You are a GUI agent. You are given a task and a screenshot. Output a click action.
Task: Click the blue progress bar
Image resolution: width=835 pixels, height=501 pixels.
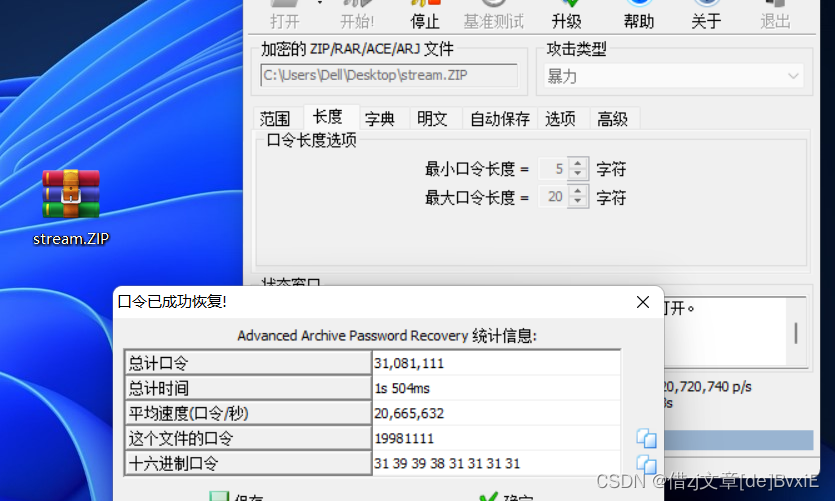[739, 440]
